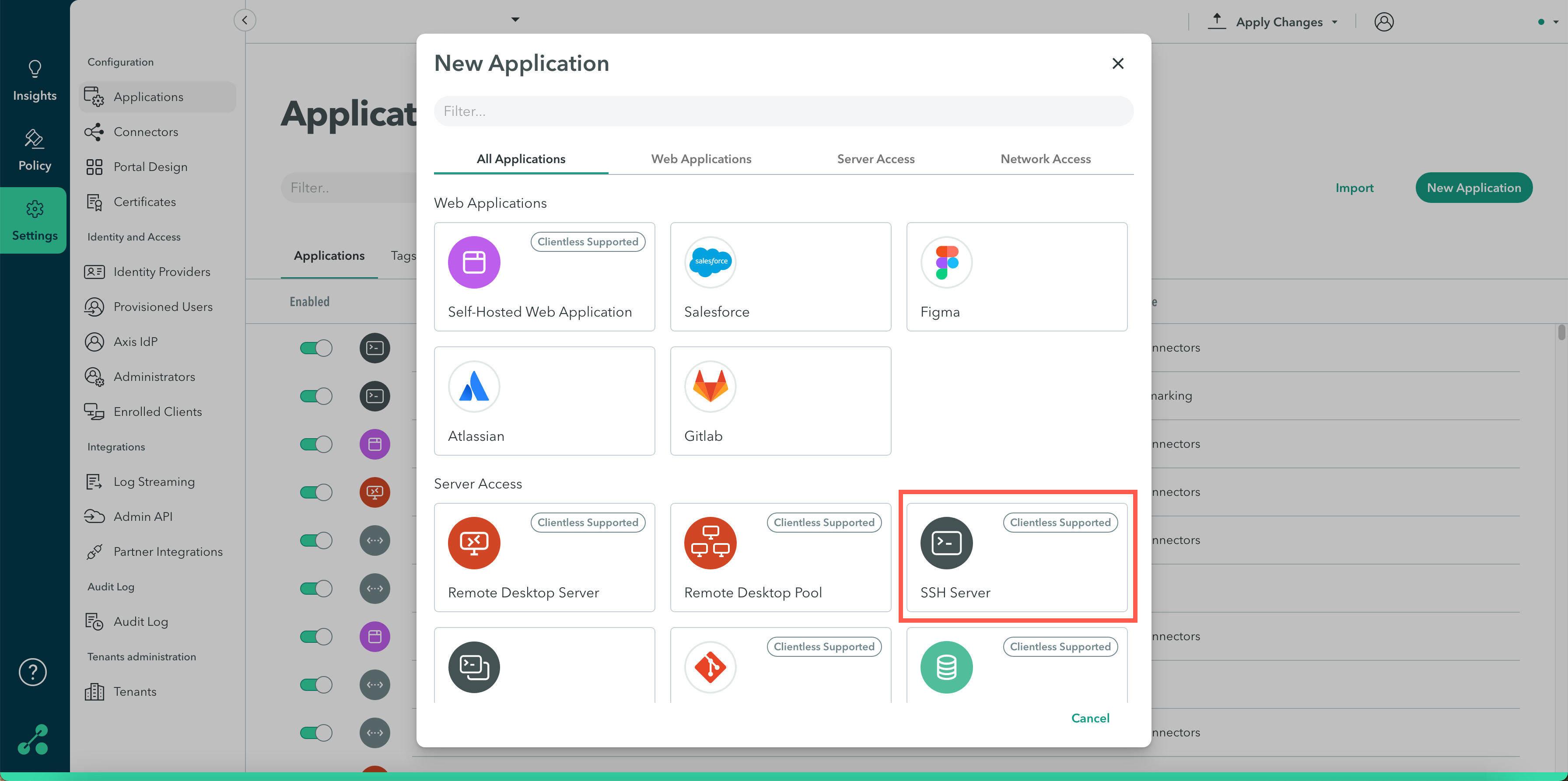Select the Remote Desktop Server icon
The image size is (1568, 781).
(x=473, y=543)
